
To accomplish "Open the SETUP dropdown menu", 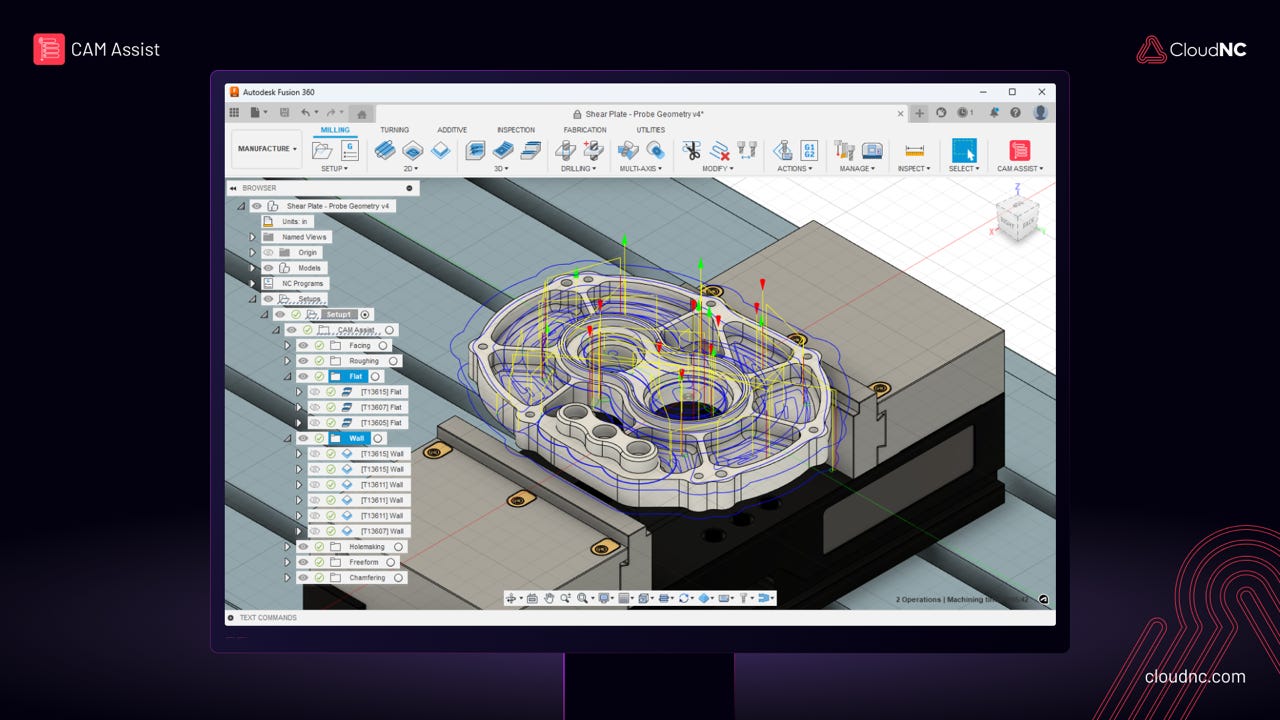I will click(x=334, y=169).
